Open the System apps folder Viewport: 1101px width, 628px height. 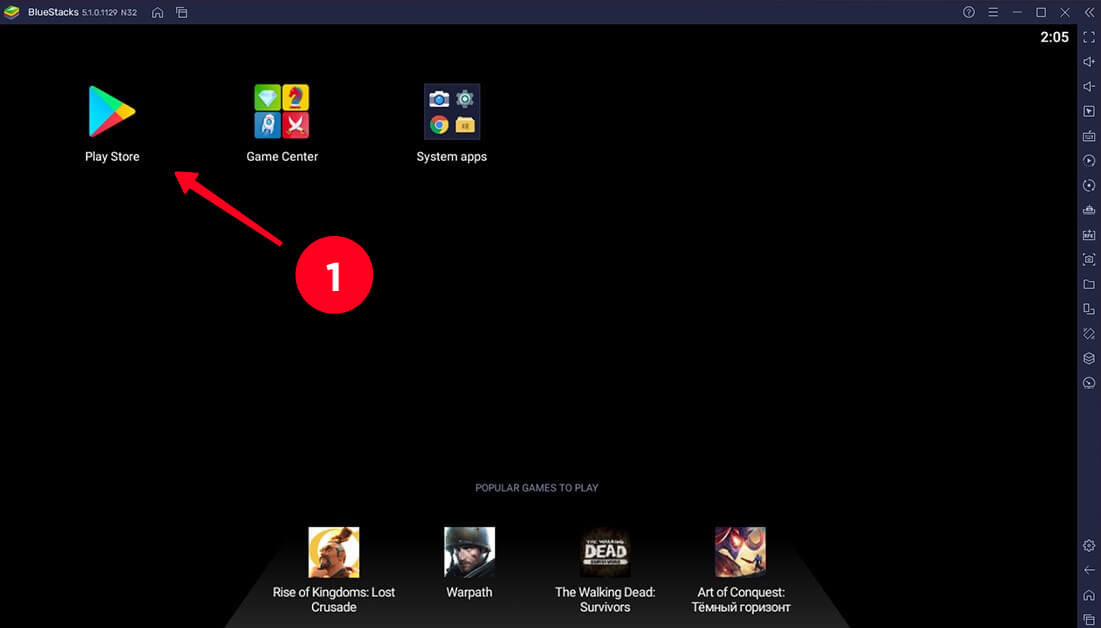pos(451,111)
